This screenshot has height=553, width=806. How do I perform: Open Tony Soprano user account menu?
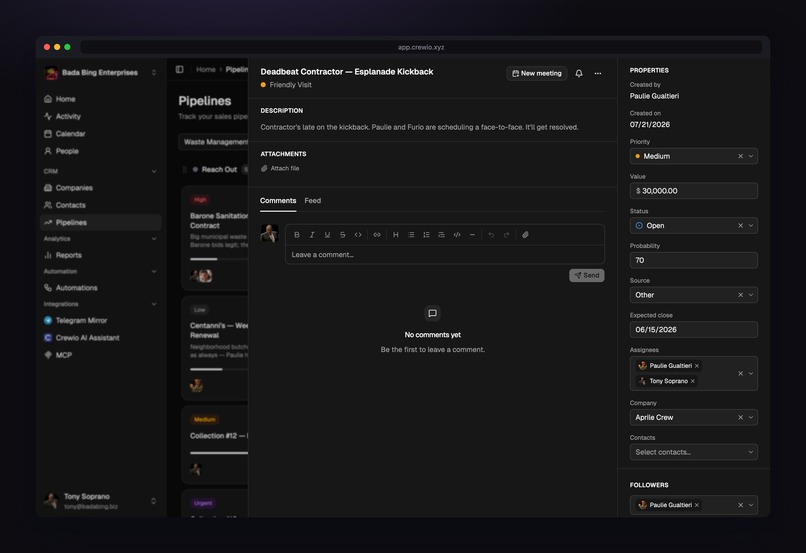pyautogui.click(x=101, y=501)
